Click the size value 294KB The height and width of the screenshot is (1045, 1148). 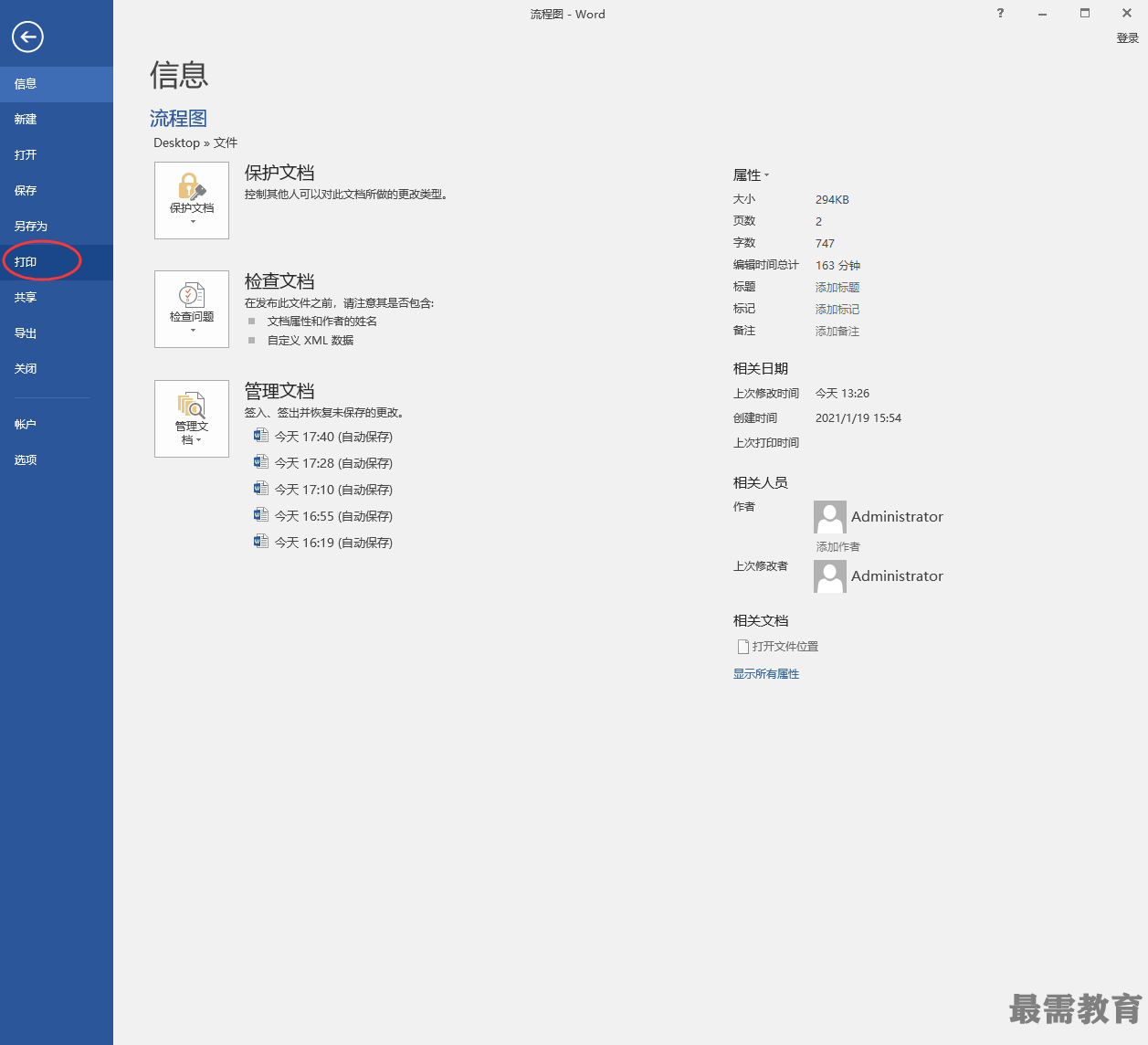click(832, 200)
